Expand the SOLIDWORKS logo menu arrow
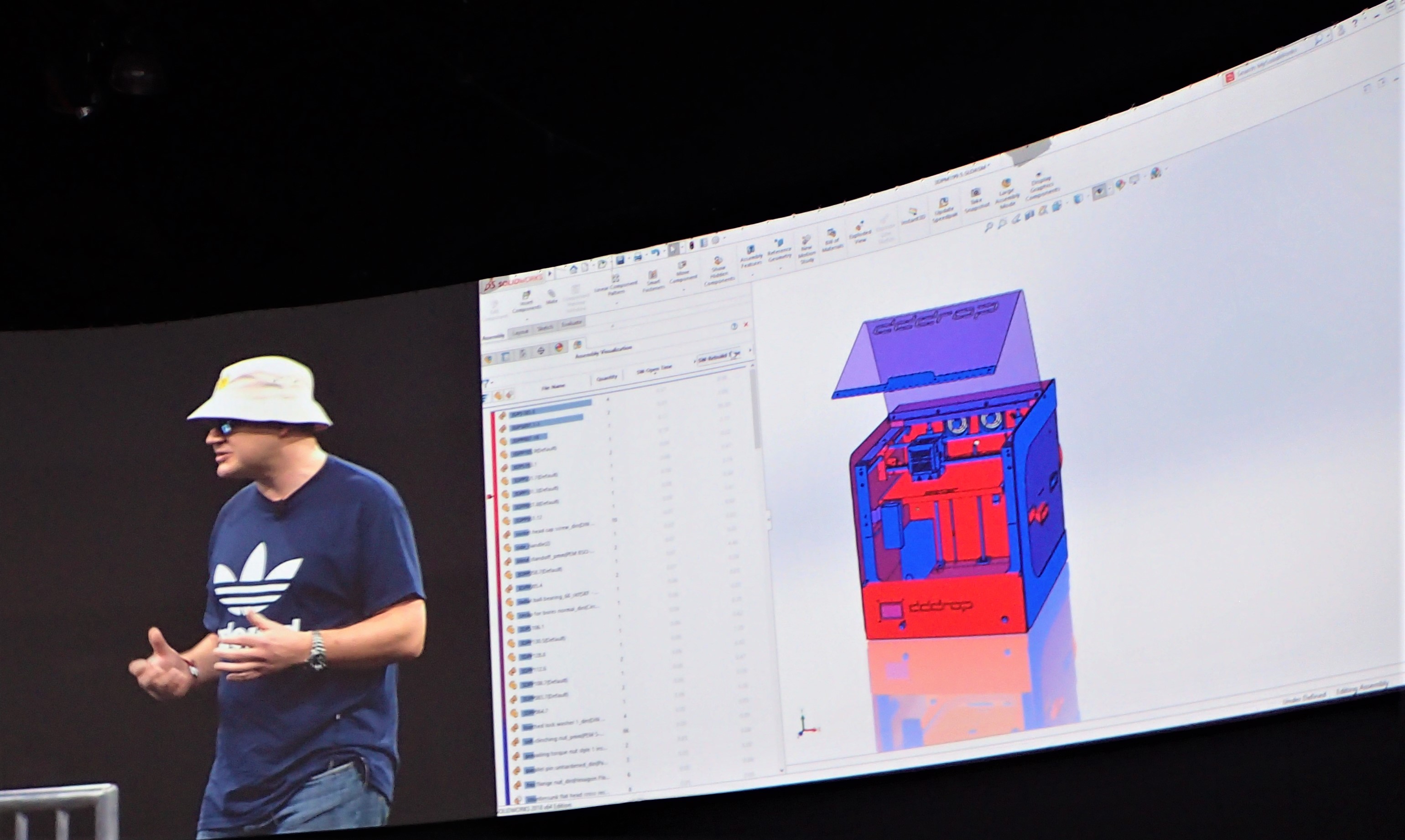Viewport: 1405px width, 840px height. pos(550,274)
